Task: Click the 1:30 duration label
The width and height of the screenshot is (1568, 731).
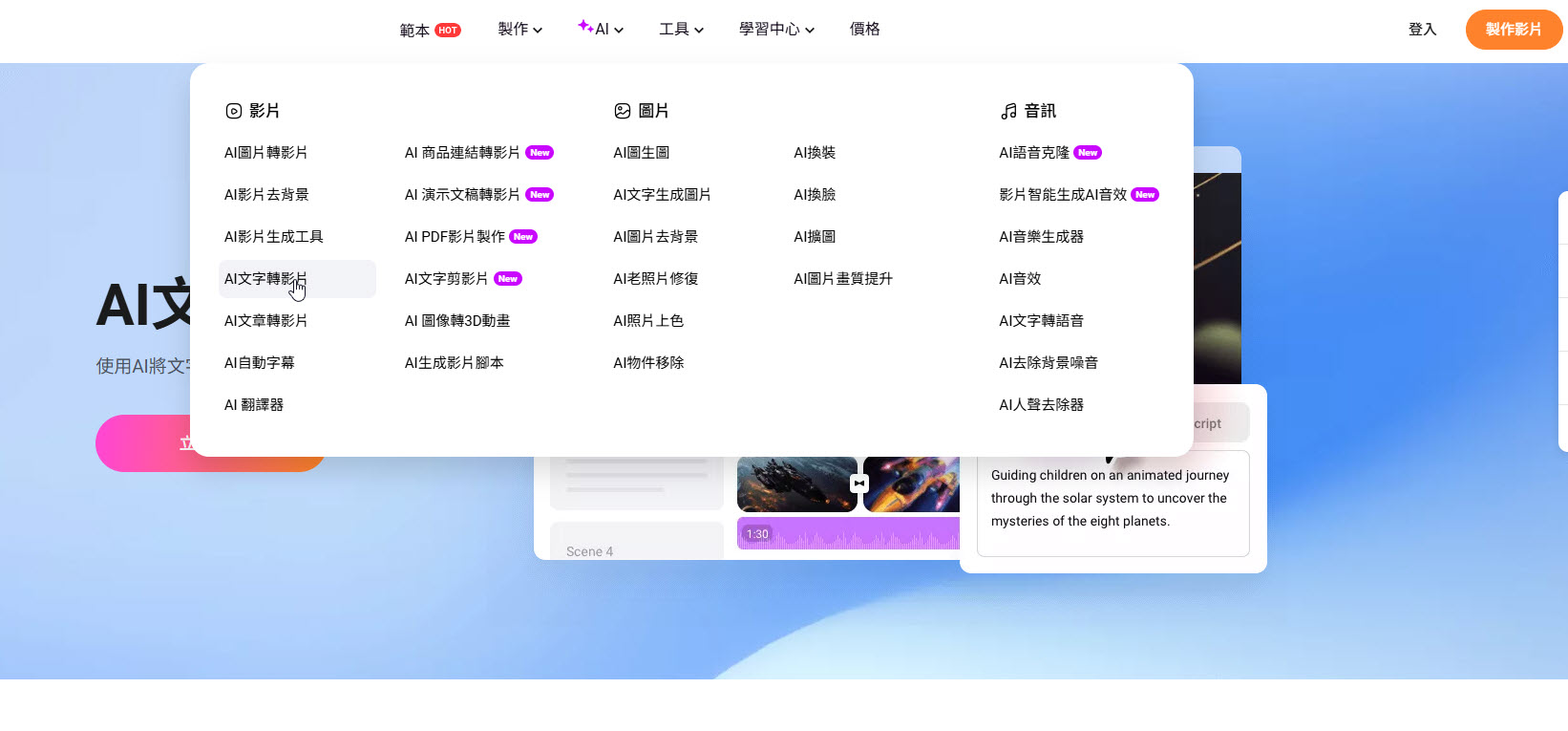Action: (x=757, y=534)
